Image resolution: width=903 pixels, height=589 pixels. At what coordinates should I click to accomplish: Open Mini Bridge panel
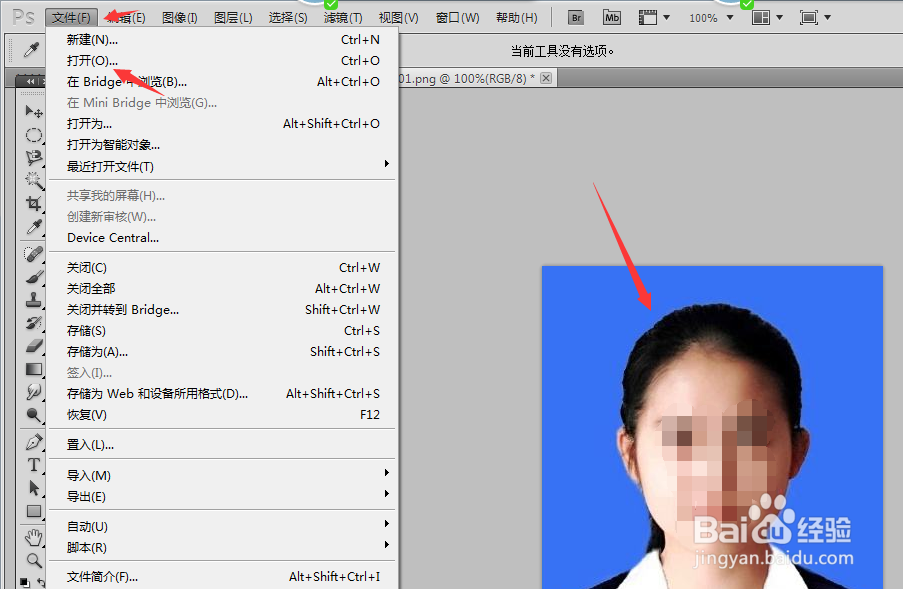click(611, 16)
